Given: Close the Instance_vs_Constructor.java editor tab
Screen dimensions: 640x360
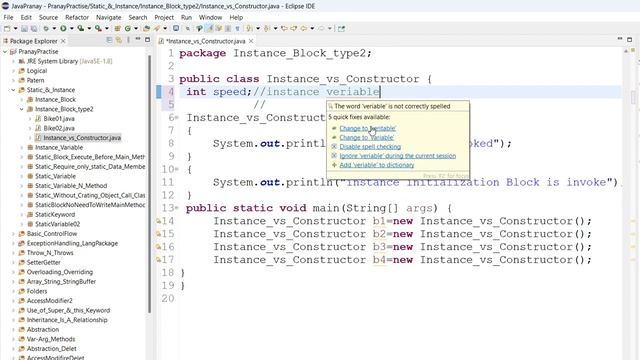Looking at the screenshot, I should tap(251, 41).
